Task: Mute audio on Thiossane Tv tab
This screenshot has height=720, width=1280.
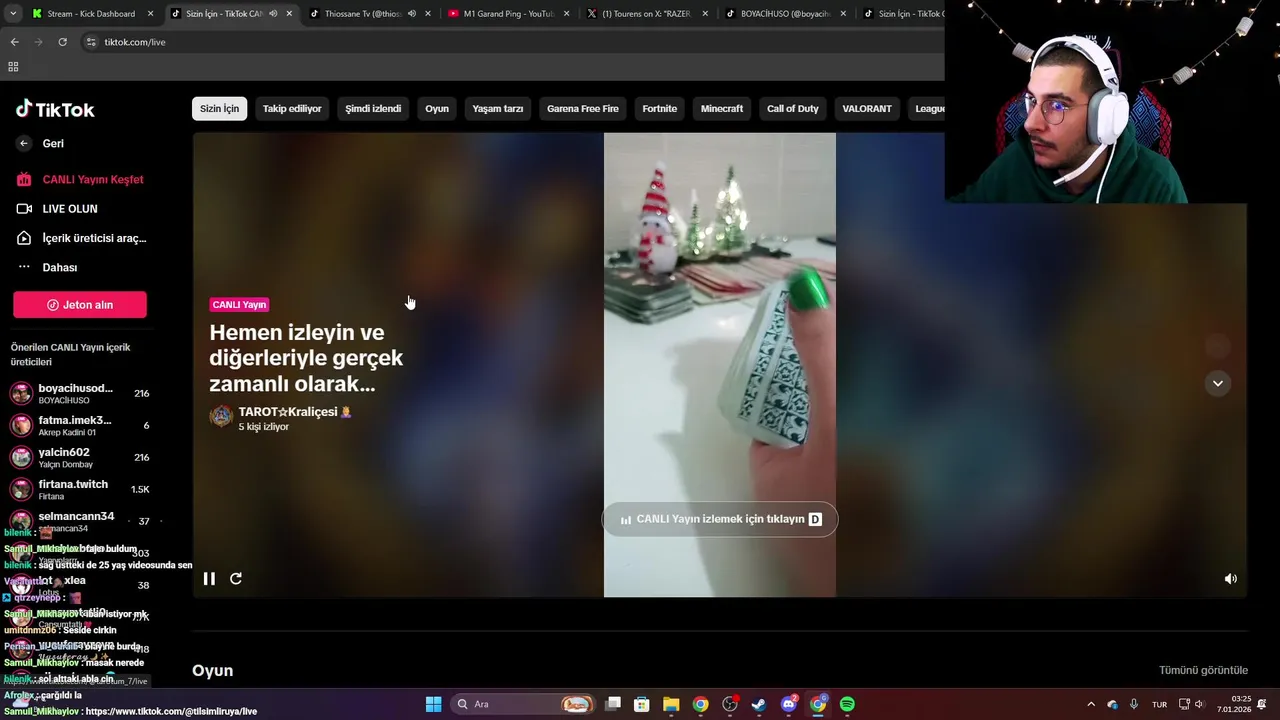Action: click(x=411, y=14)
